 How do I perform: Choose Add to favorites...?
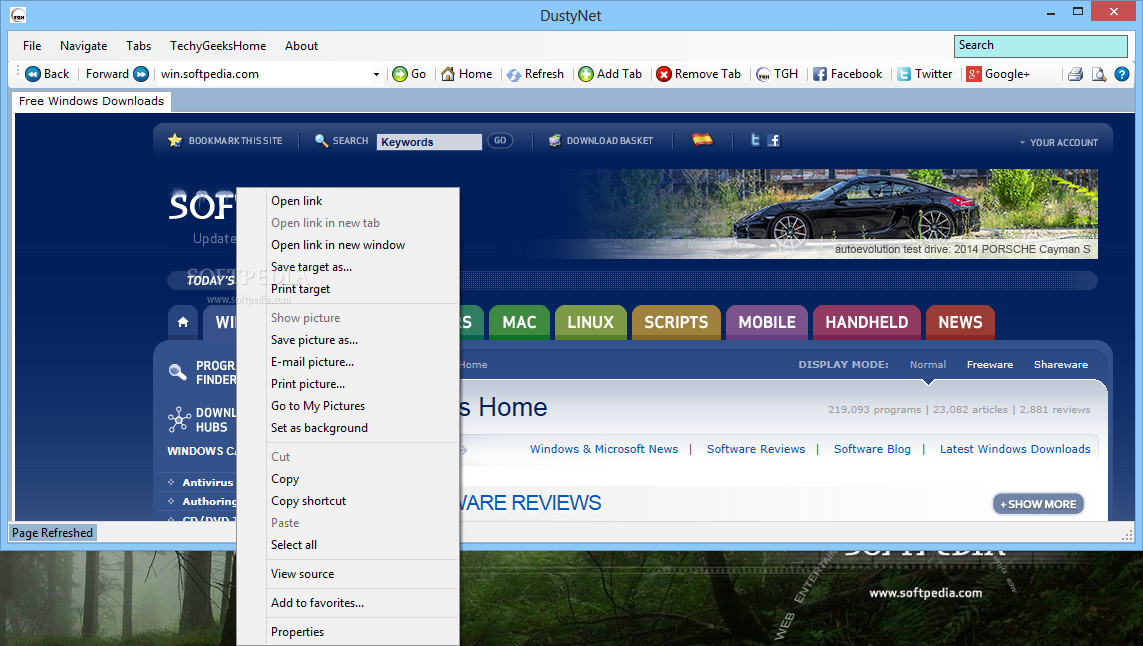348,603
